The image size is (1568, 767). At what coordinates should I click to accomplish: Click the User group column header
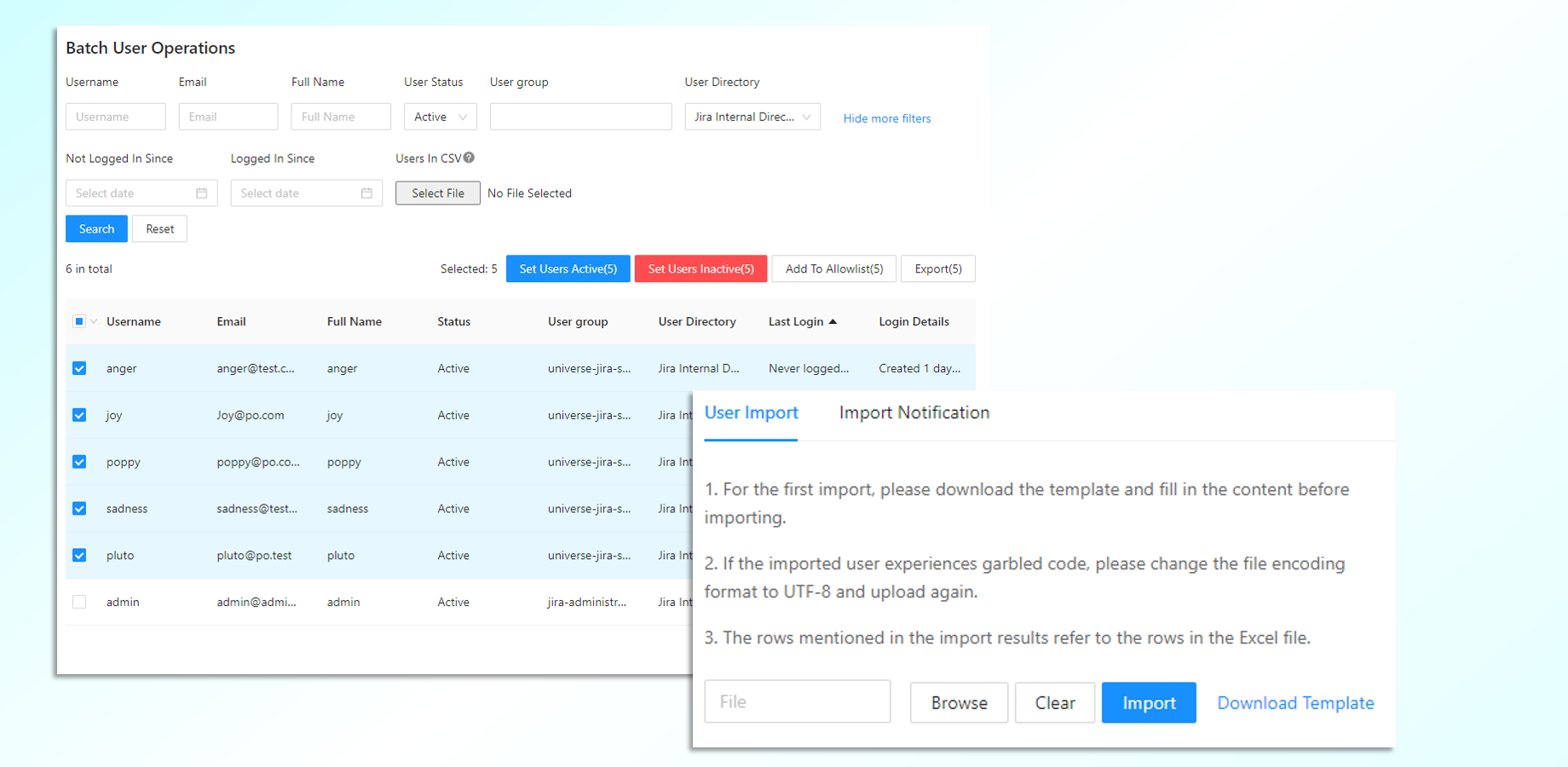pyautogui.click(x=578, y=321)
